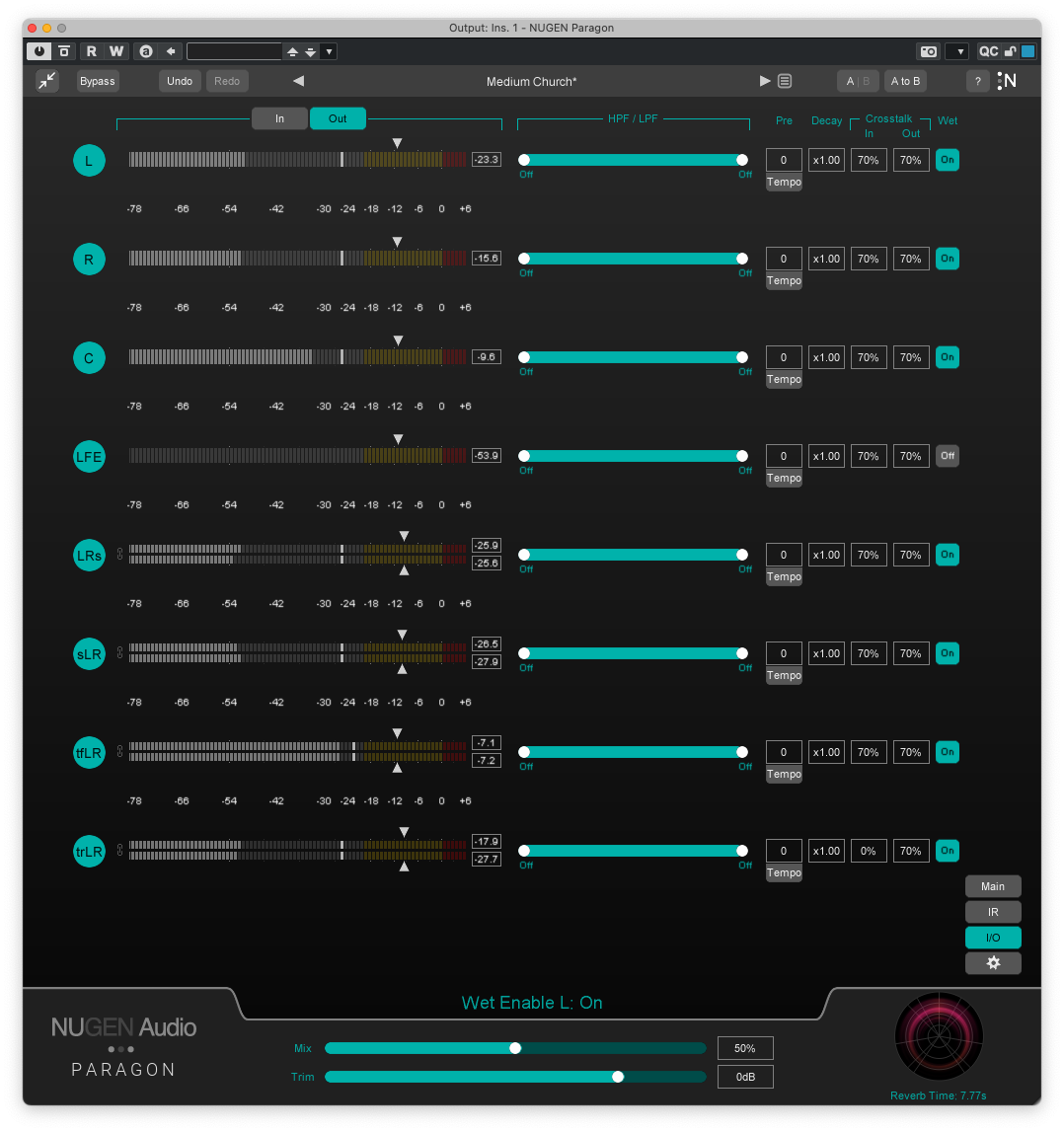Open the host preset dropdown arrow
This screenshot has width=1064, height=1132.
point(329,51)
